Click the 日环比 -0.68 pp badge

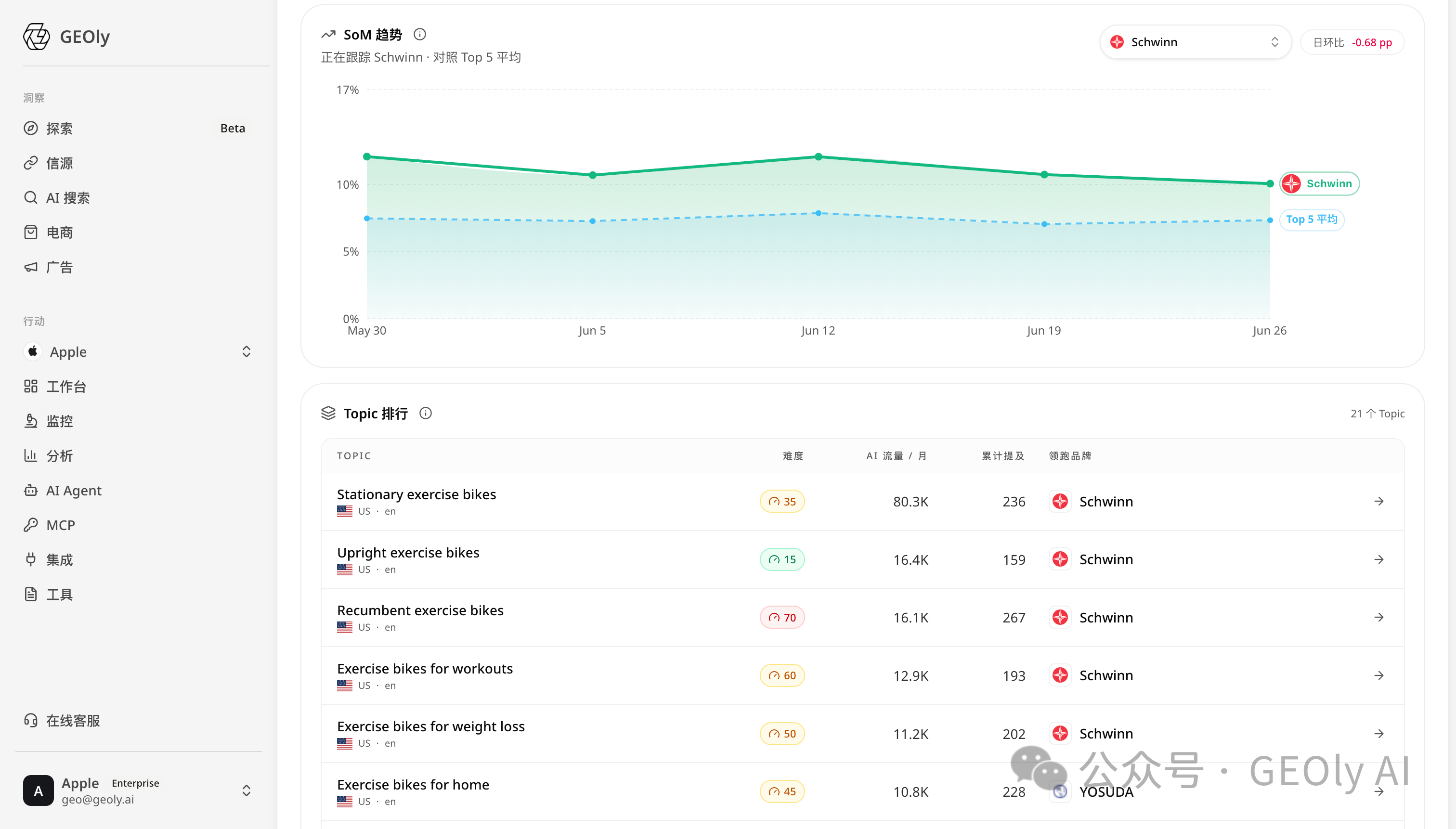(1352, 42)
